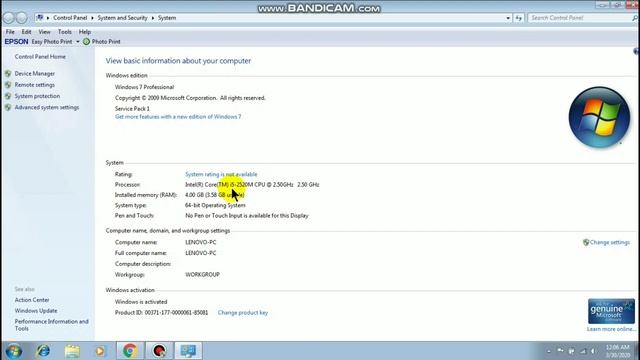Open the help icon at top right
The height and width of the screenshot is (360, 640).
[636, 51]
